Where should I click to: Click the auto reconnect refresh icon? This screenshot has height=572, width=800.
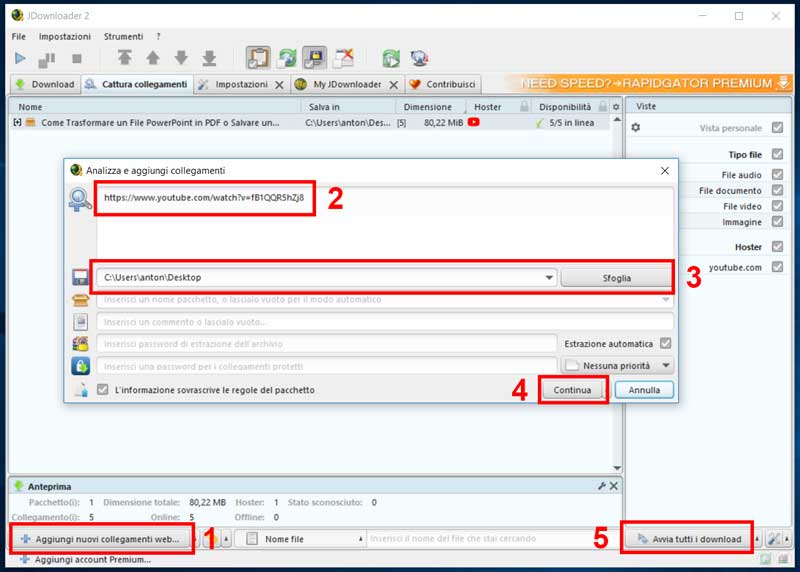[287, 58]
